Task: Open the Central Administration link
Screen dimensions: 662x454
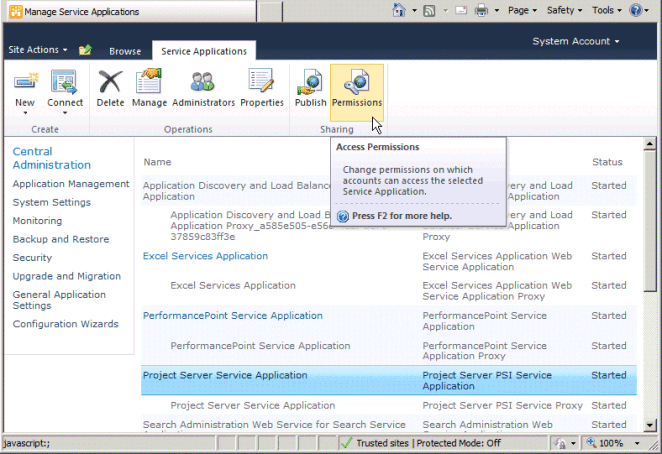Action: [52, 158]
